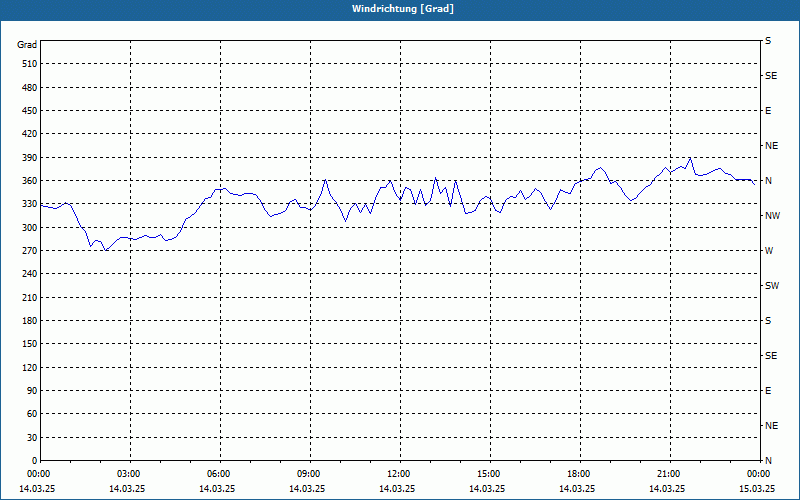Select the 60 y-axis value
Viewport: 800px width, 500px height.
tap(32, 414)
